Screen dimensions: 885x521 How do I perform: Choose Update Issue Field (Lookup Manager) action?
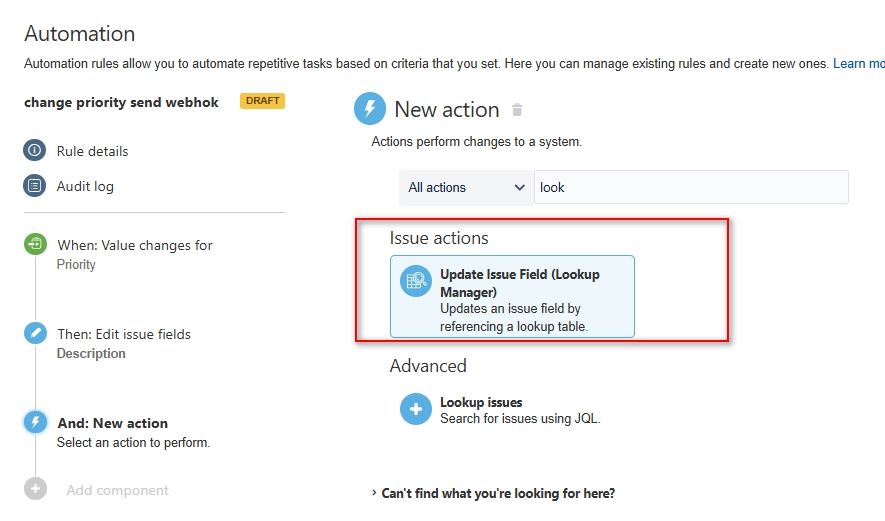(x=512, y=296)
